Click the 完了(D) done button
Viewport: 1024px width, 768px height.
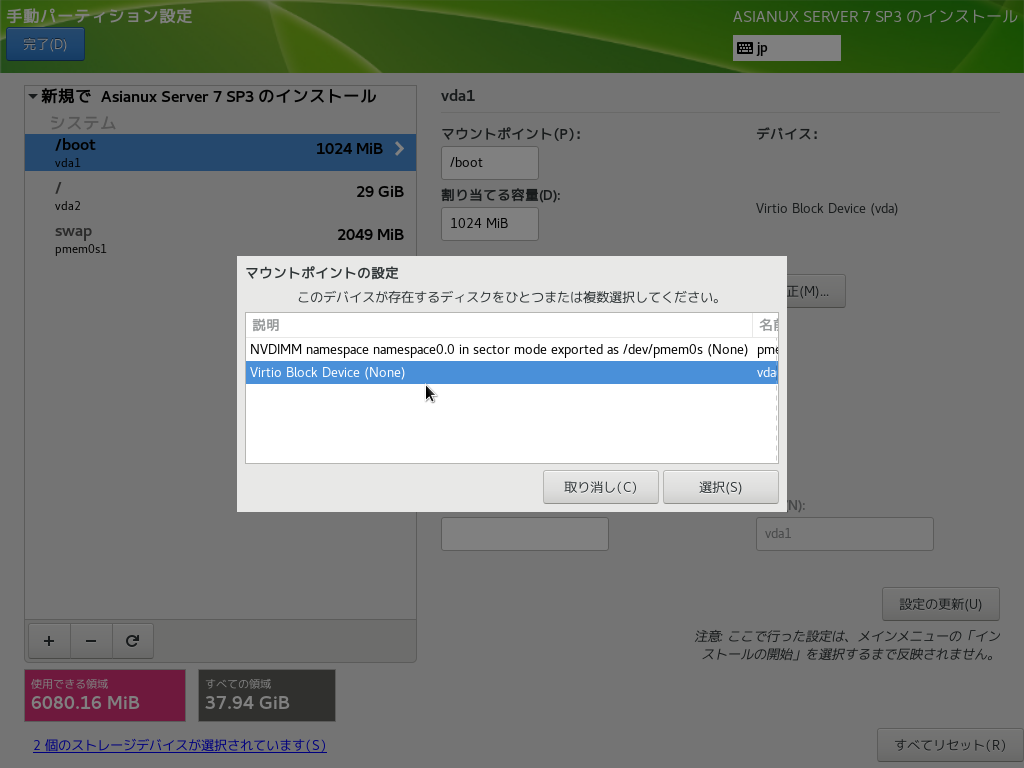click(x=45, y=44)
